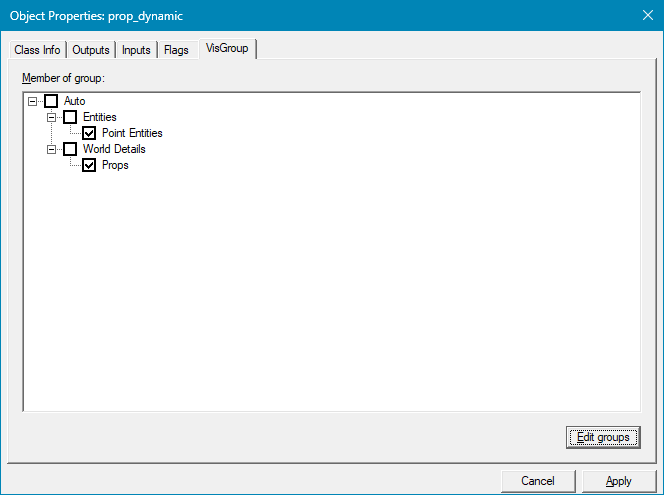
Task: Highlight the World Details tree label
Action: click(x=114, y=149)
